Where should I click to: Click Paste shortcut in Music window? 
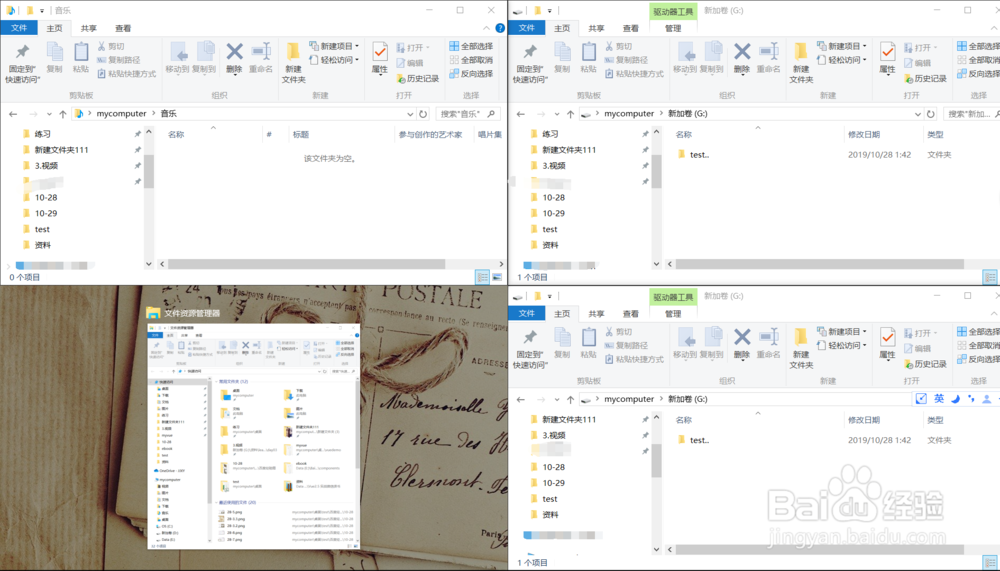click(126, 74)
